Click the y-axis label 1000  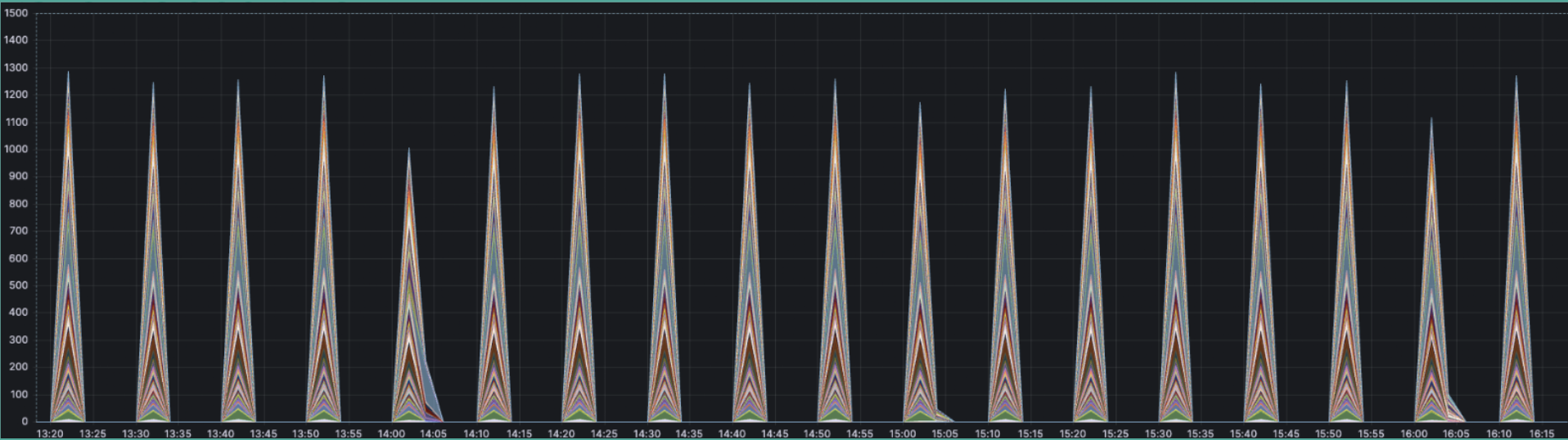coord(16,150)
